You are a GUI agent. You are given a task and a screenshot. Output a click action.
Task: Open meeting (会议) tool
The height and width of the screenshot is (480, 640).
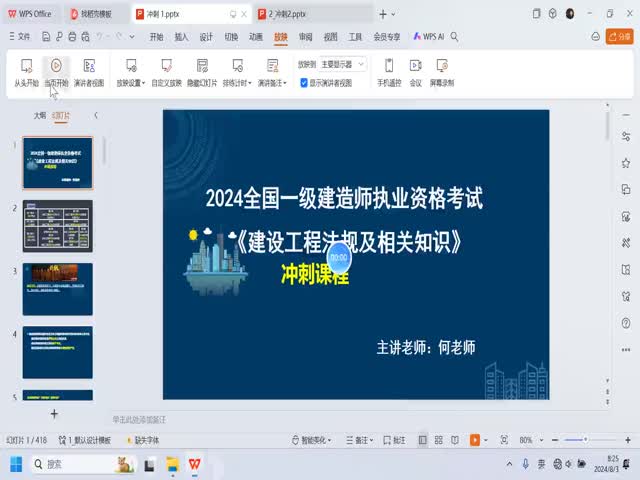(x=416, y=73)
